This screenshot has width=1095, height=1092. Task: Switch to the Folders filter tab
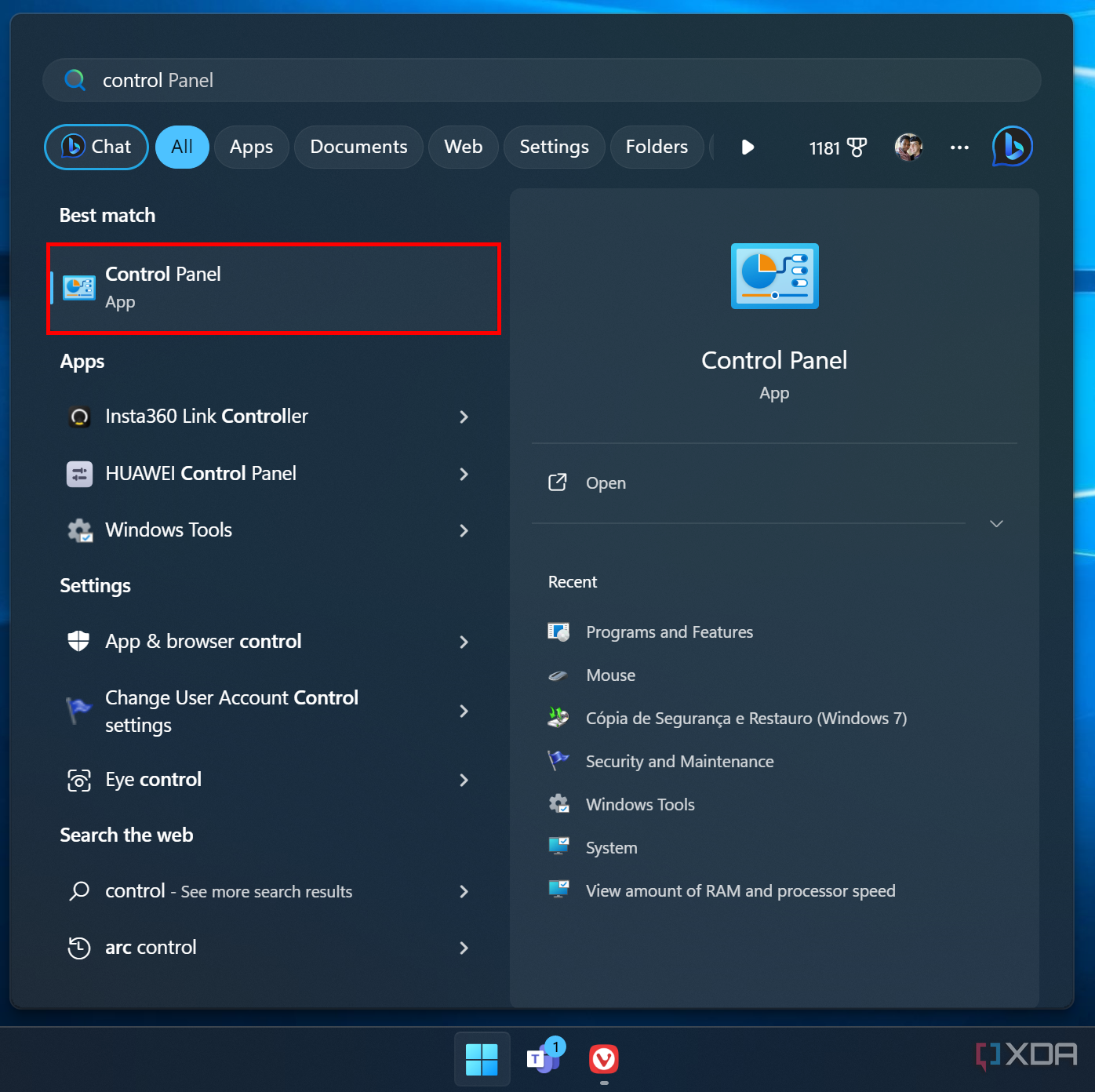click(x=657, y=147)
